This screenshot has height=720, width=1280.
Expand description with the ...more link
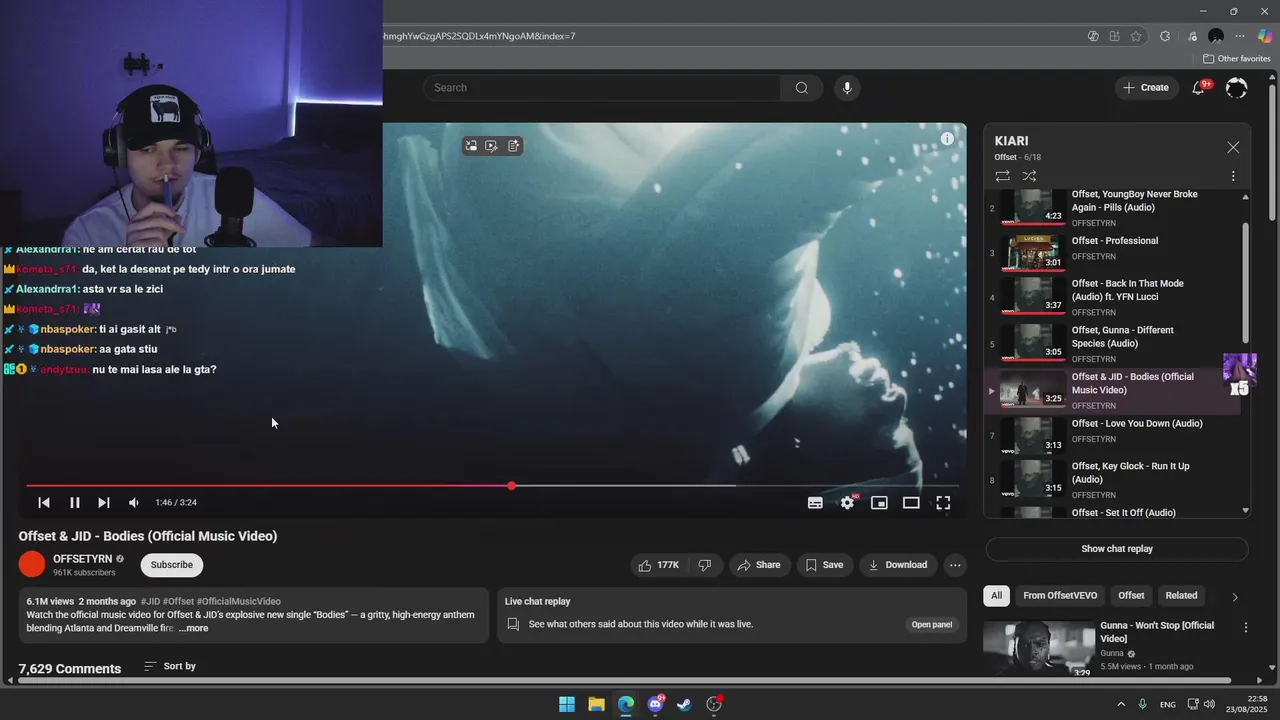[194, 629]
